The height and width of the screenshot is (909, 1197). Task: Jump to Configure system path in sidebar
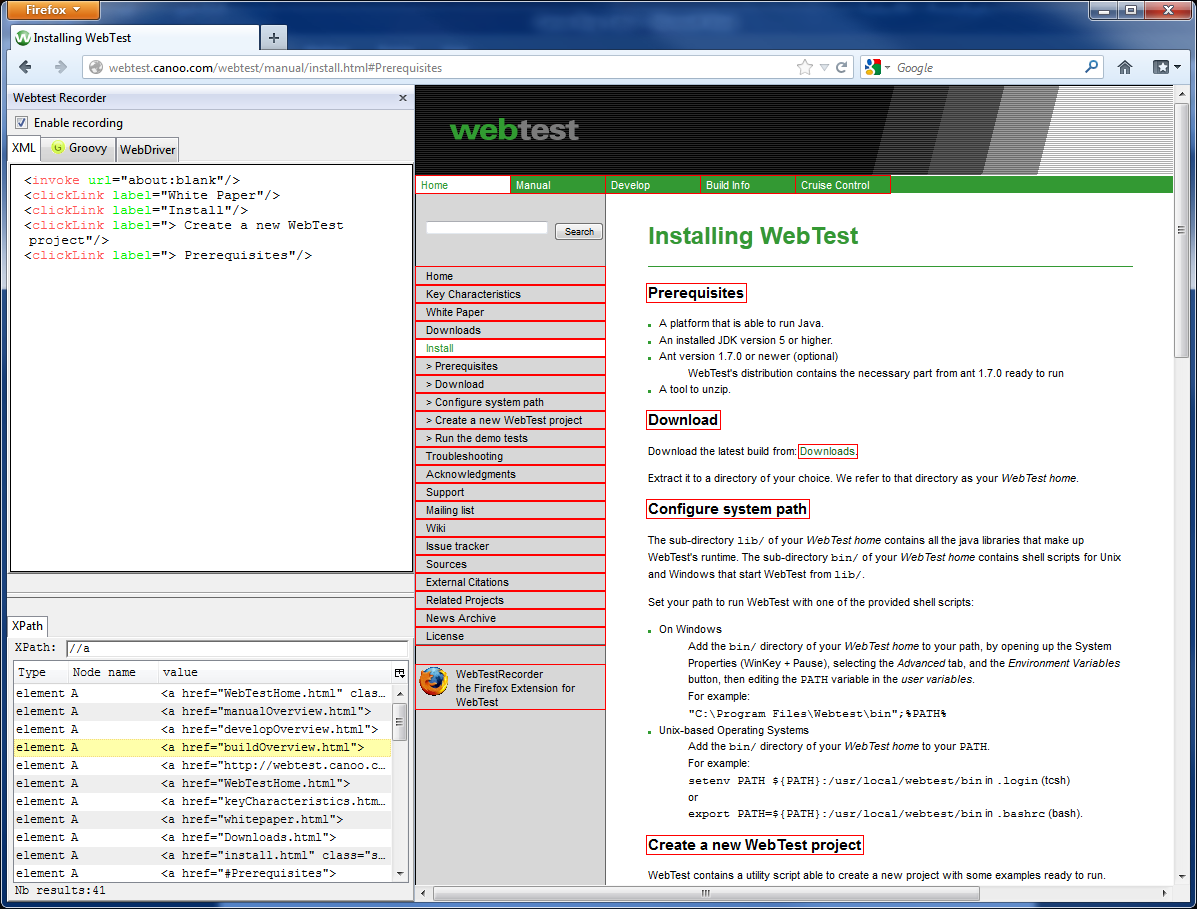[511, 402]
